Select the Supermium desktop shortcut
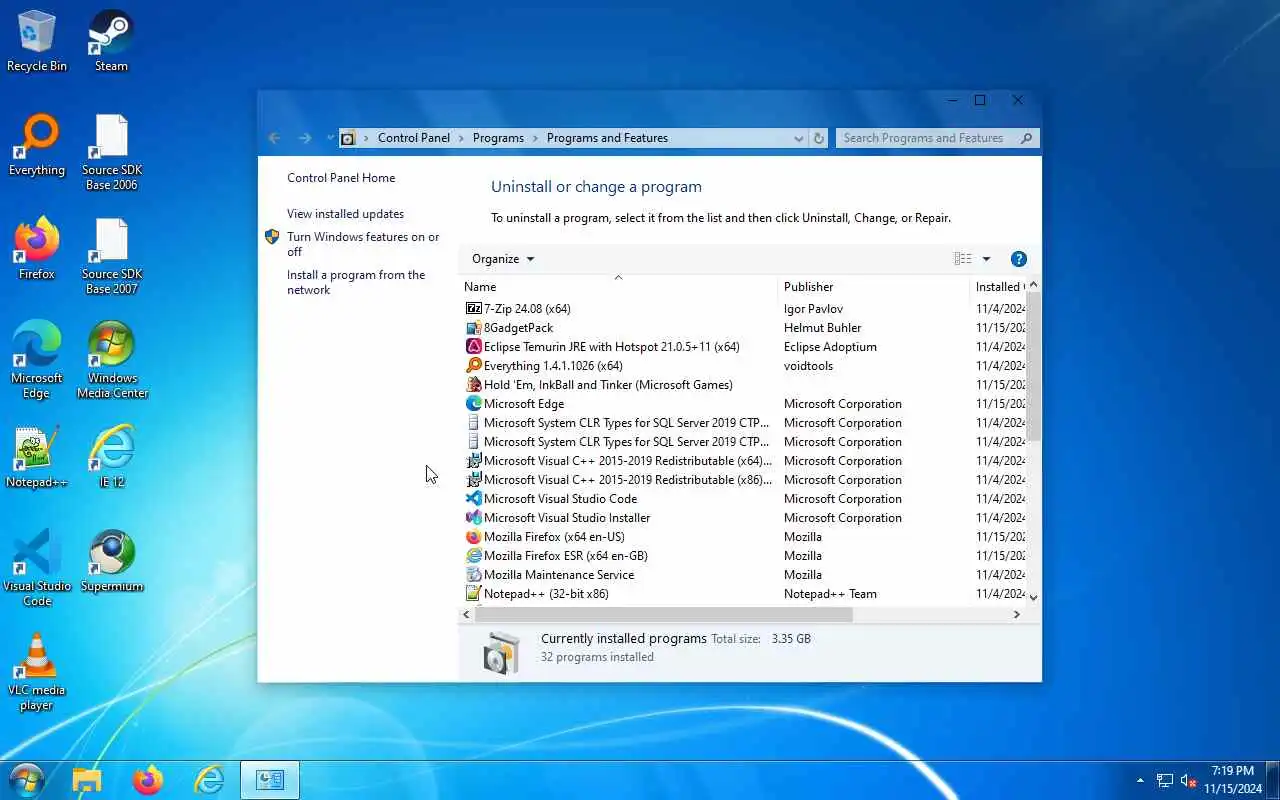The width and height of the screenshot is (1280, 800). coord(111,562)
